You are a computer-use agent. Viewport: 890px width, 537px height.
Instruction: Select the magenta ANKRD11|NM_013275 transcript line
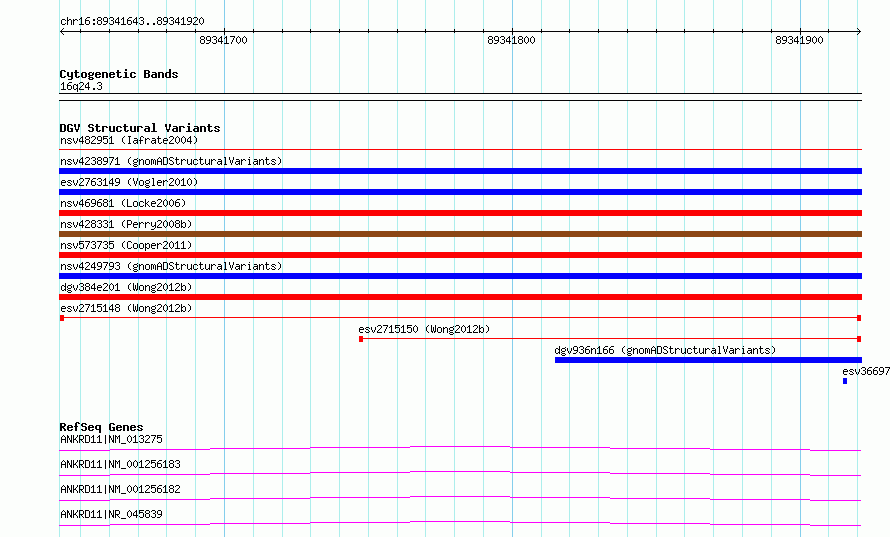[460, 448]
